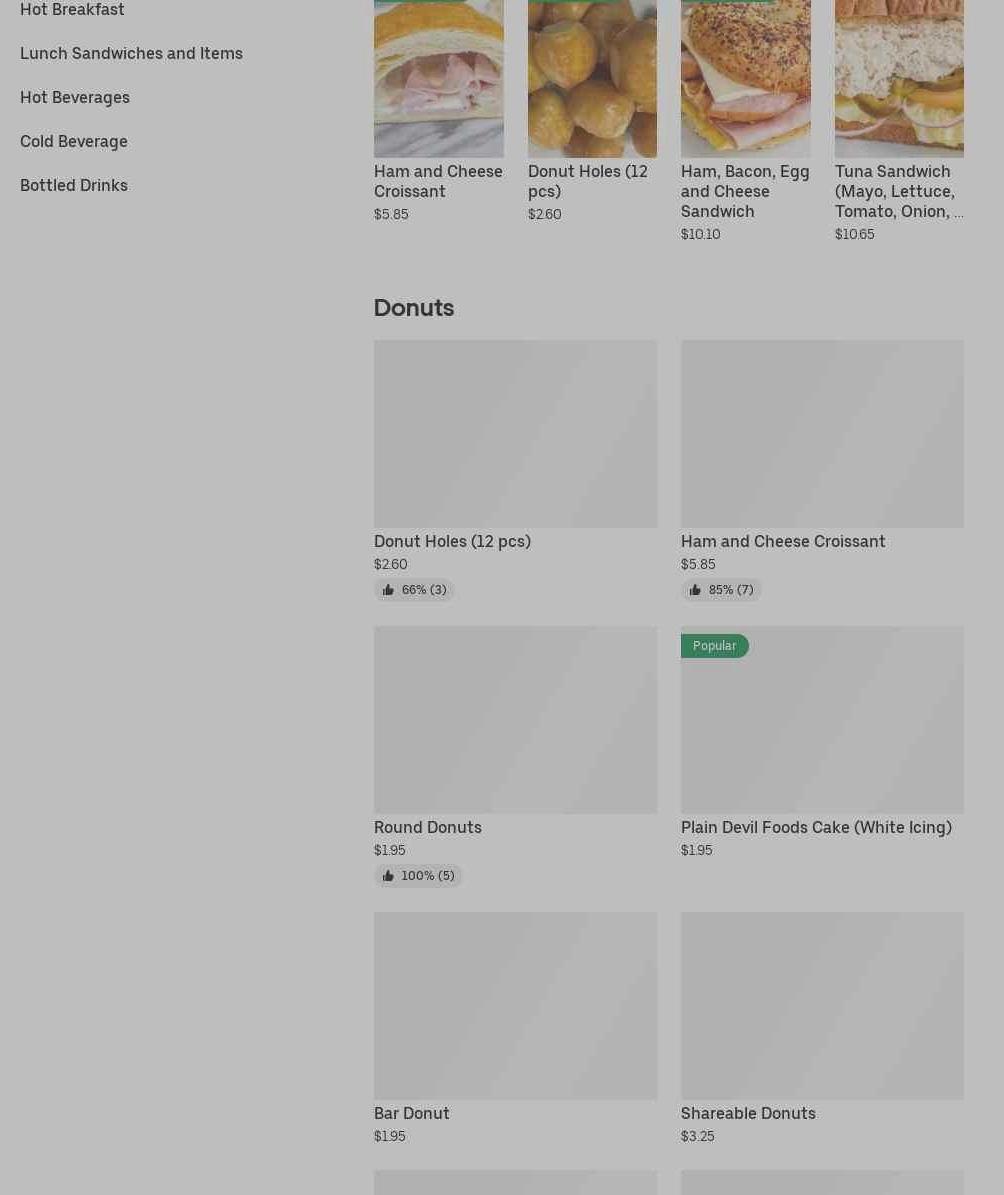Open Plain Devil Foods Cake (White Icing)
Viewport: 1004px width, 1195px height.
[816, 827]
